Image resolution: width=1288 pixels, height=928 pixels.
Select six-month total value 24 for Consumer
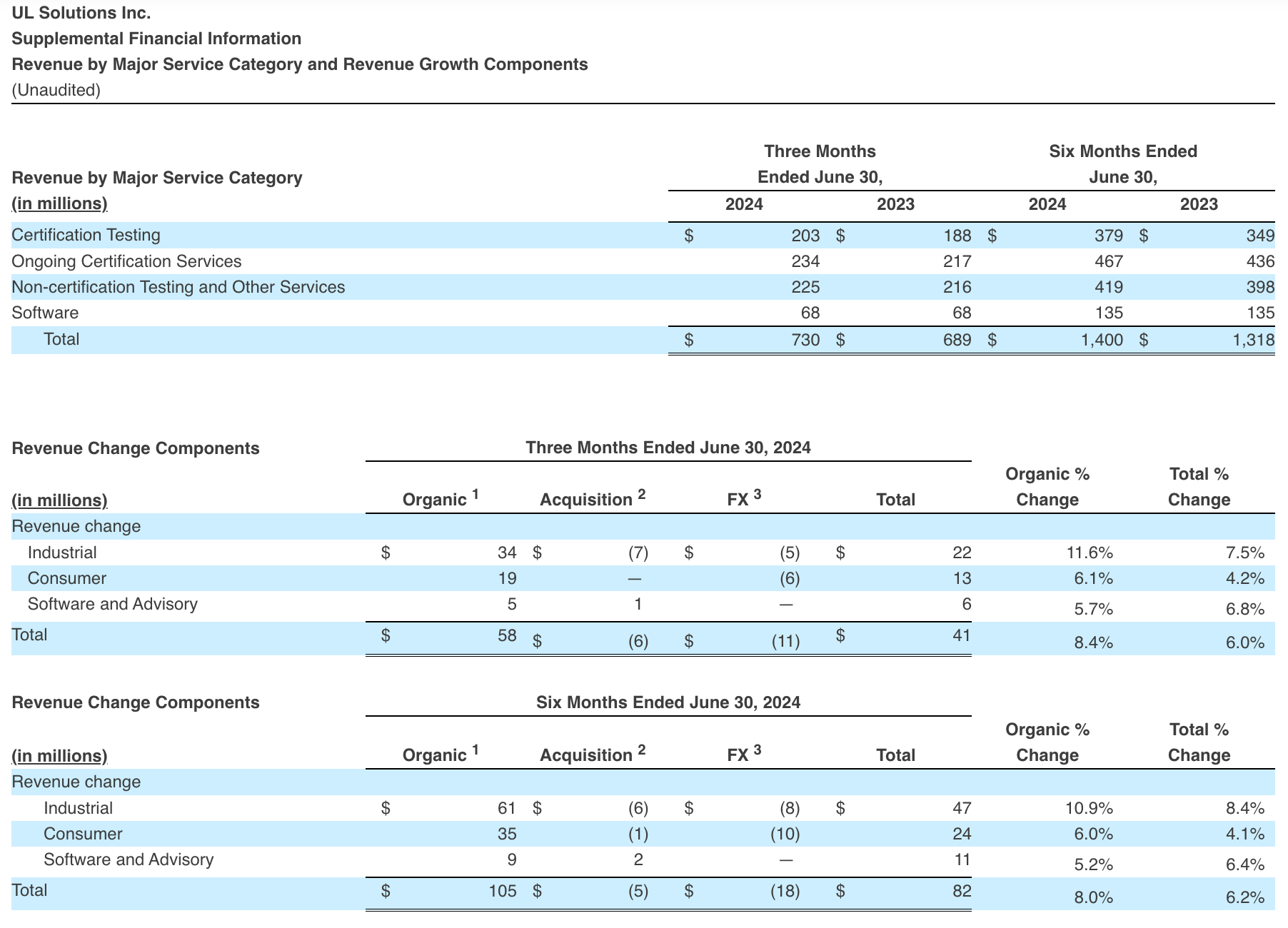coord(962,834)
